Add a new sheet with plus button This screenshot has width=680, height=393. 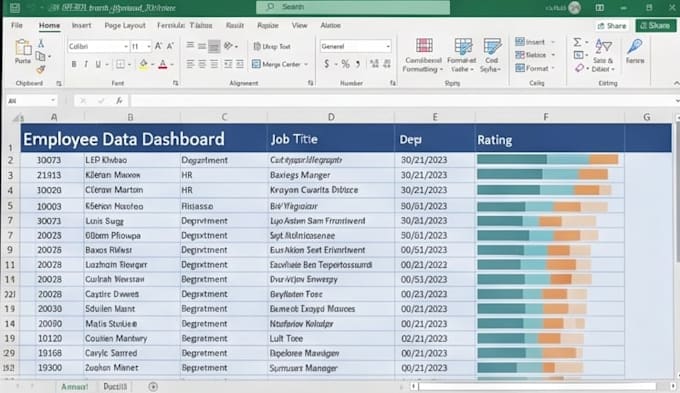pos(153,386)
